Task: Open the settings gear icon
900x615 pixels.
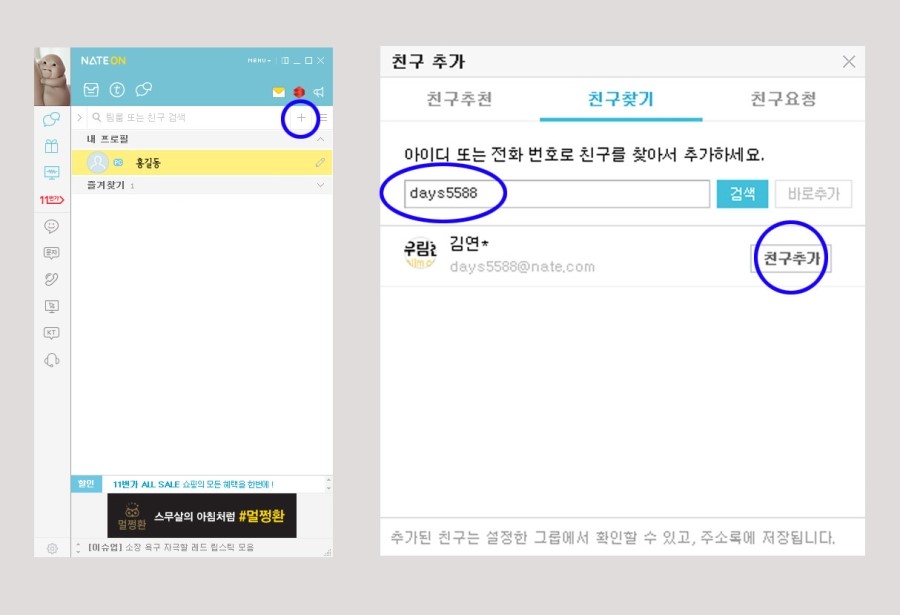Action: coord(52,548)
